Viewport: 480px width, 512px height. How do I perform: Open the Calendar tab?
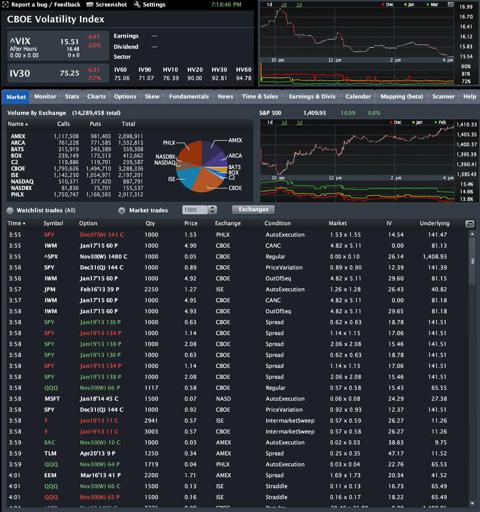tap(358, 96)
